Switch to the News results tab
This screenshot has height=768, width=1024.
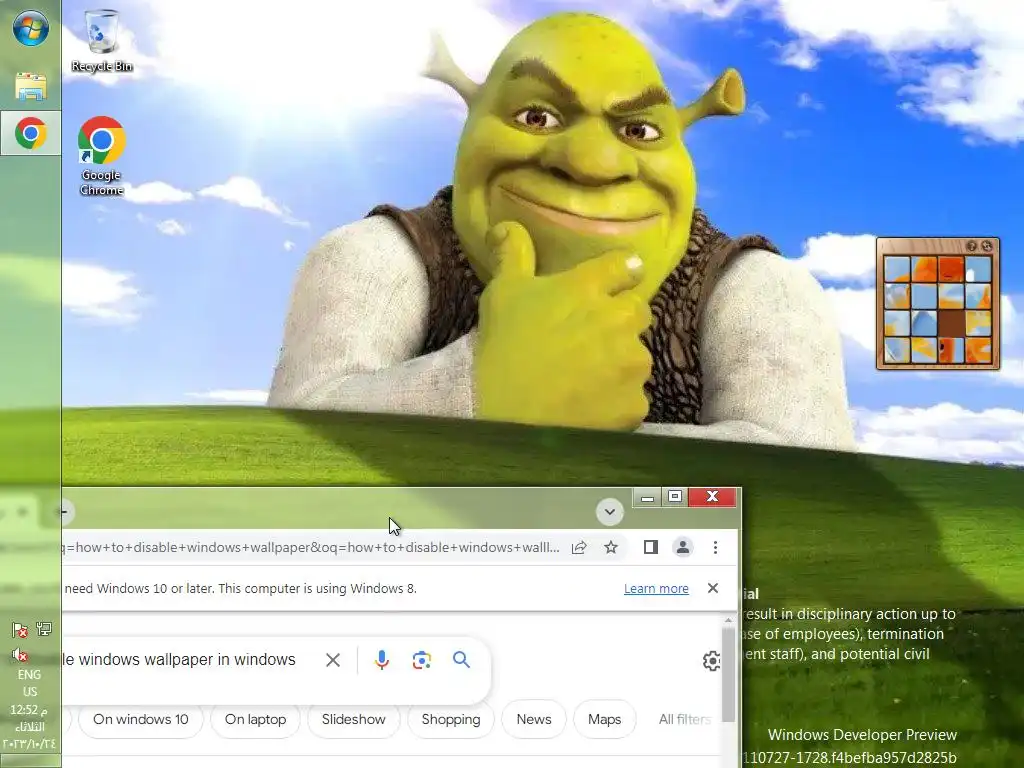534,719
